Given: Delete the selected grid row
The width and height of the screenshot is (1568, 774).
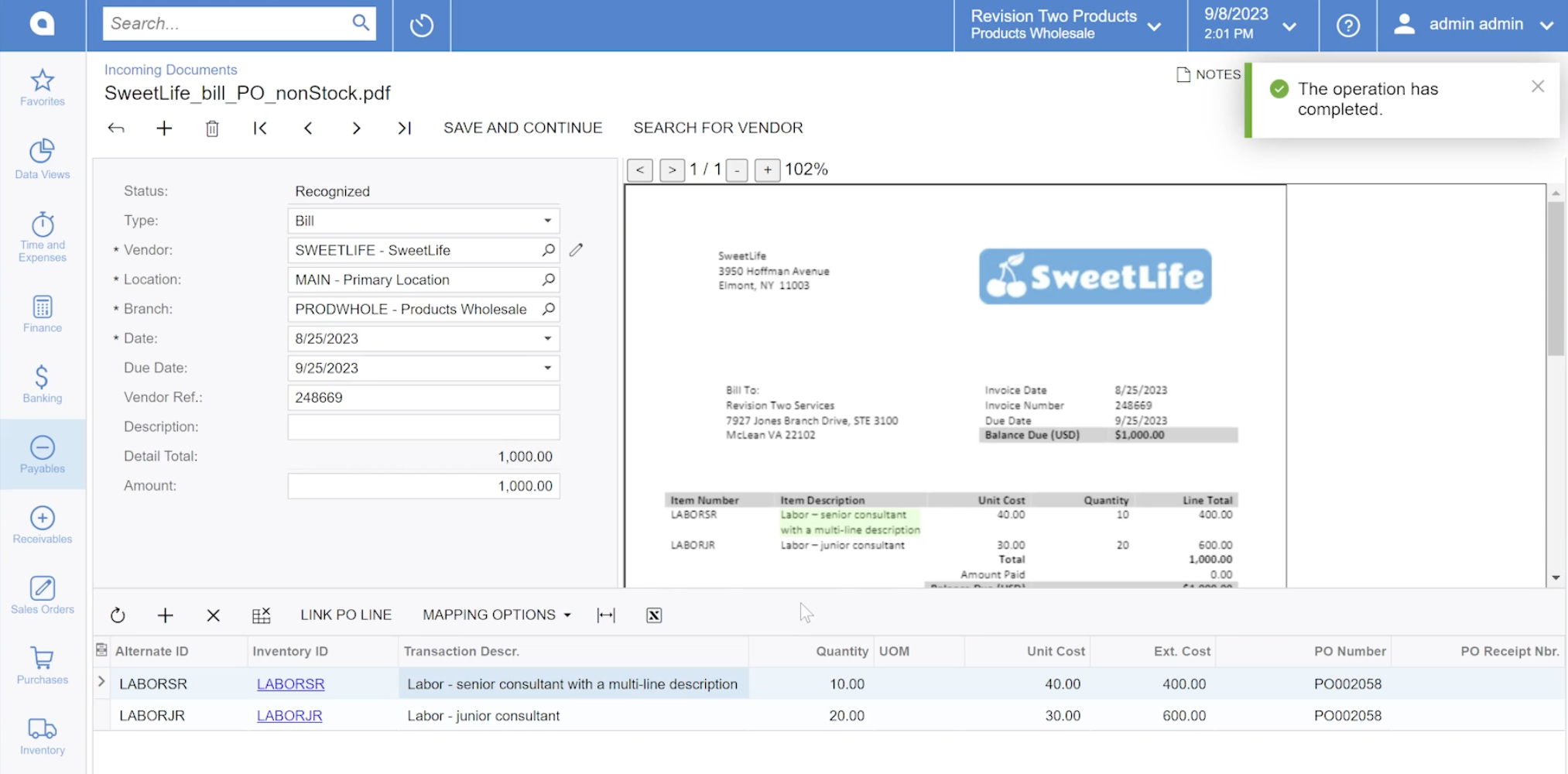Looking at the screenshot, I should (214, 615).
